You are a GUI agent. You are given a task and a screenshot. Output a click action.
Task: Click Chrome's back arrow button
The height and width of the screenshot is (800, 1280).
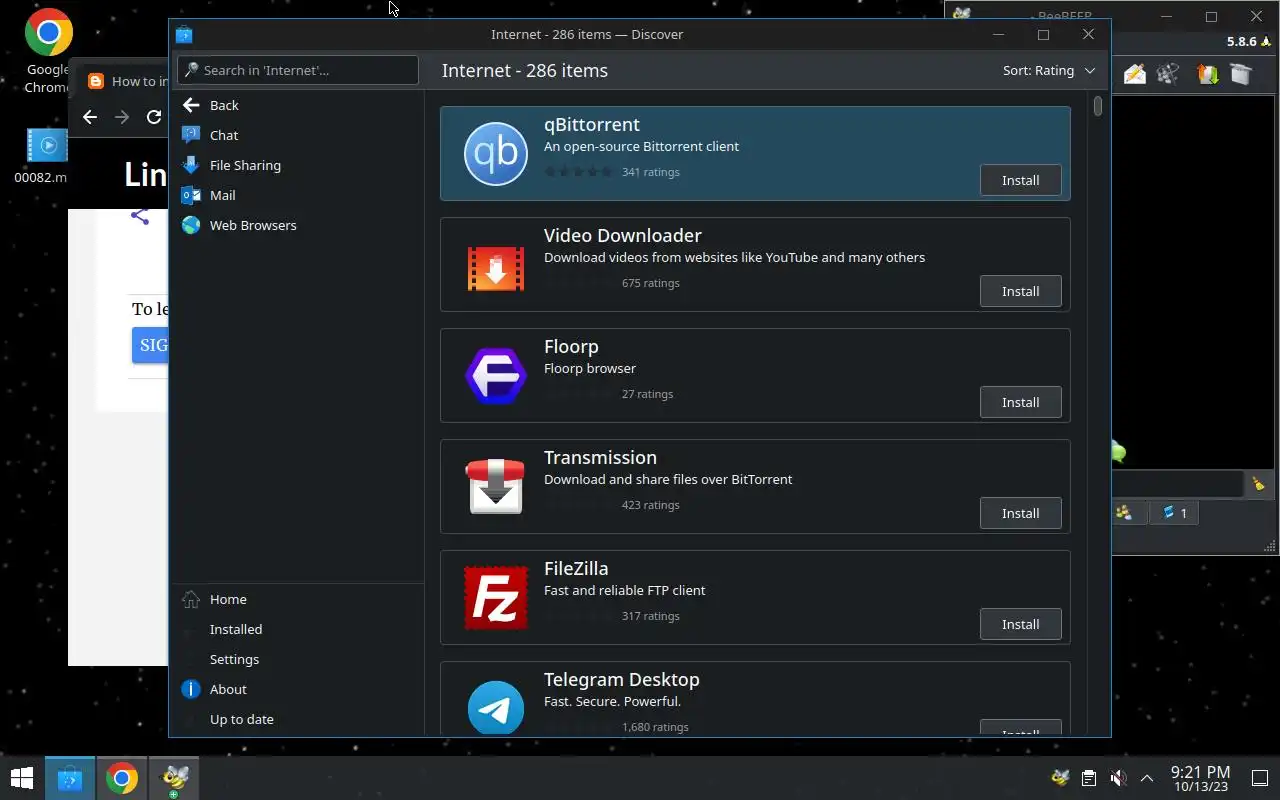pyautogui.click(x=90, y=117)
